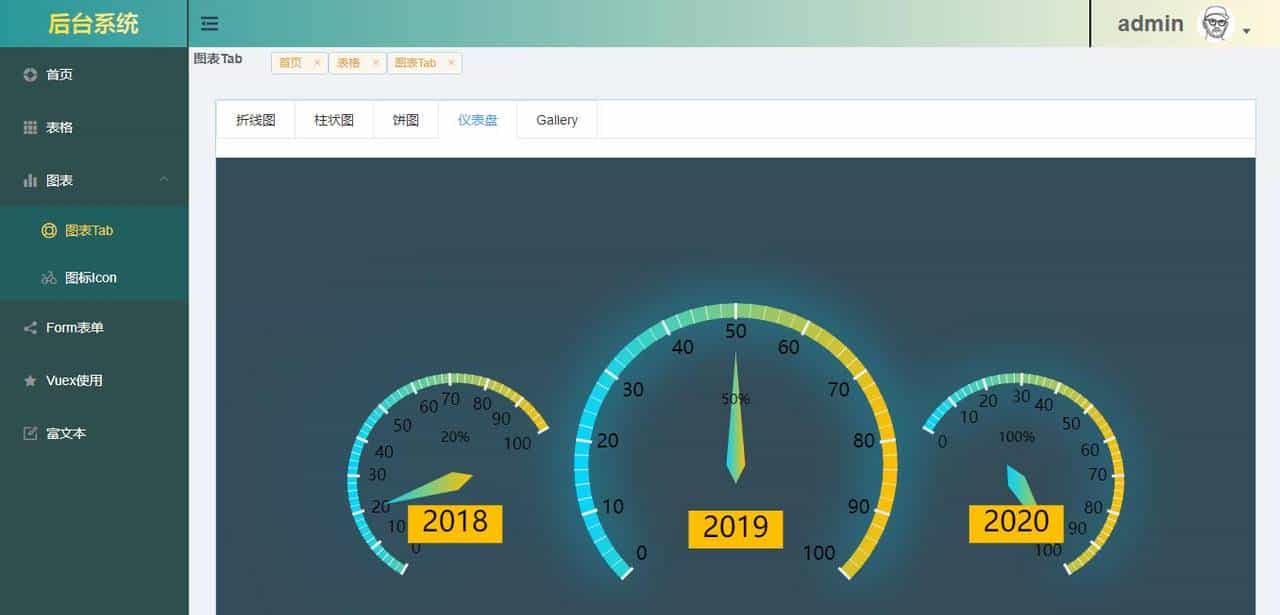
Task: Open the 表格 page via its breadcrumb tag
Action: pyautogui.click(x=351, y=62)
